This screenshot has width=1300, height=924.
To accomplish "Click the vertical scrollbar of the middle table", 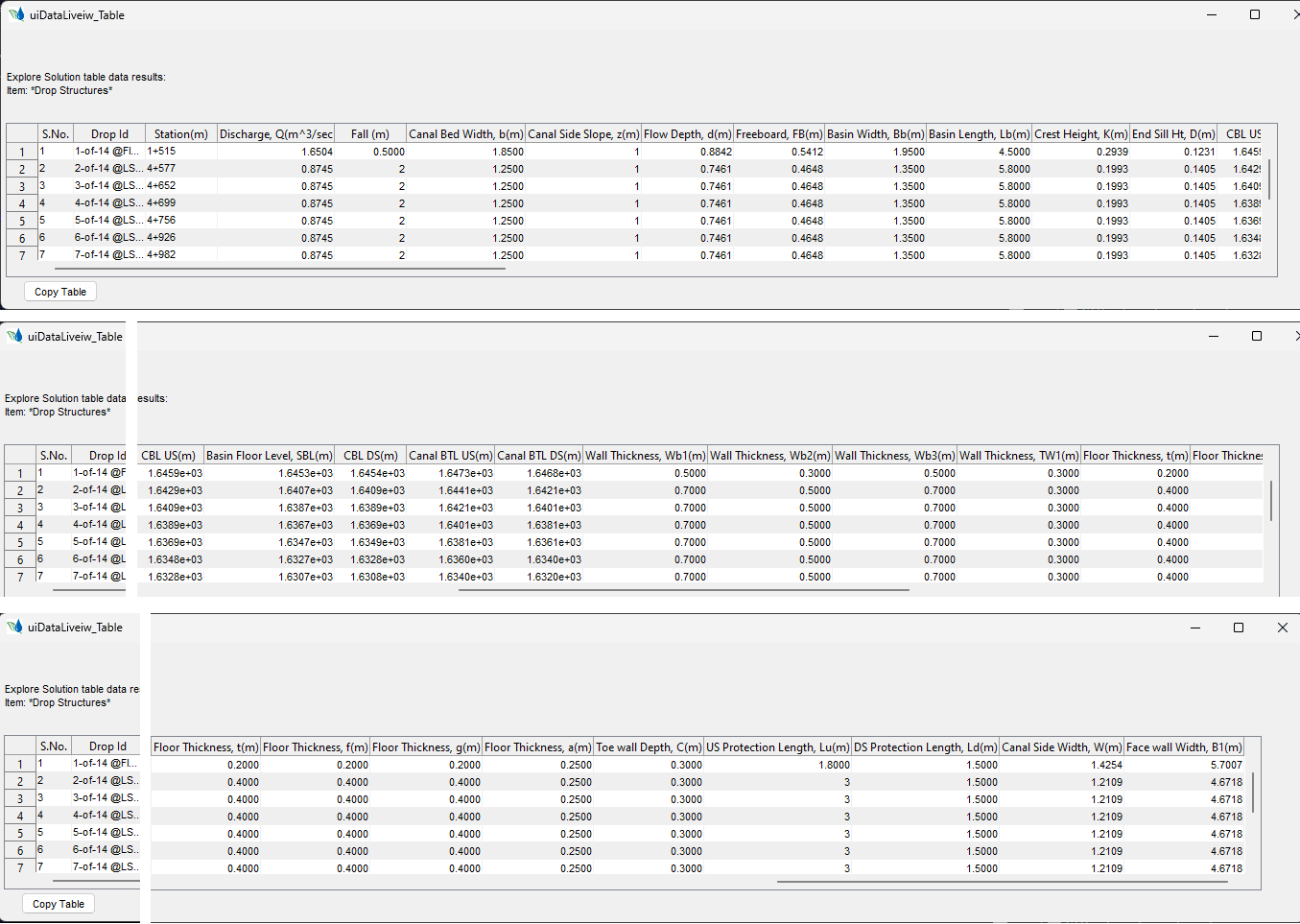I will [x=1271, y=501].
